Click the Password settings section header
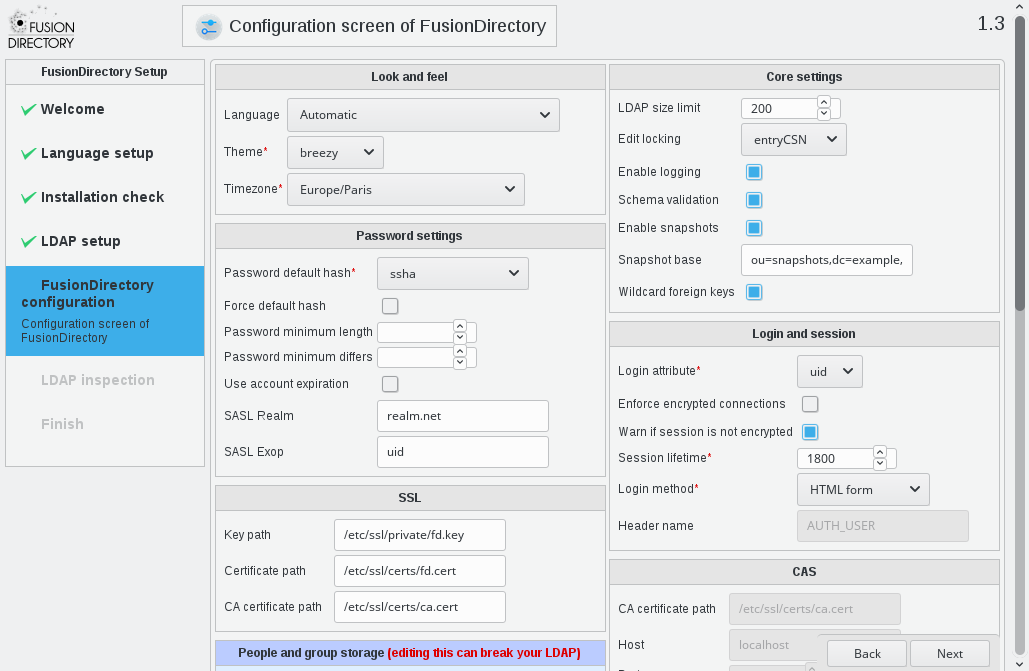The width and height of the screenshot is (1029, 671). pos(410,236)
